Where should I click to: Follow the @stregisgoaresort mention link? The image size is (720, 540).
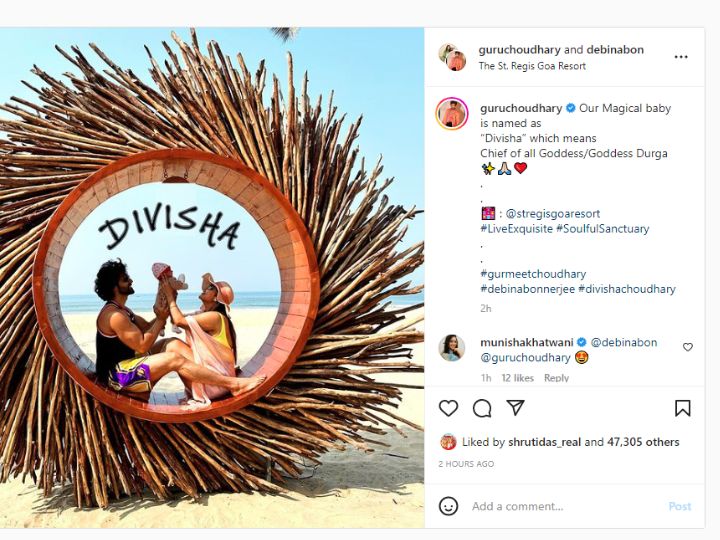click(552, 214)
